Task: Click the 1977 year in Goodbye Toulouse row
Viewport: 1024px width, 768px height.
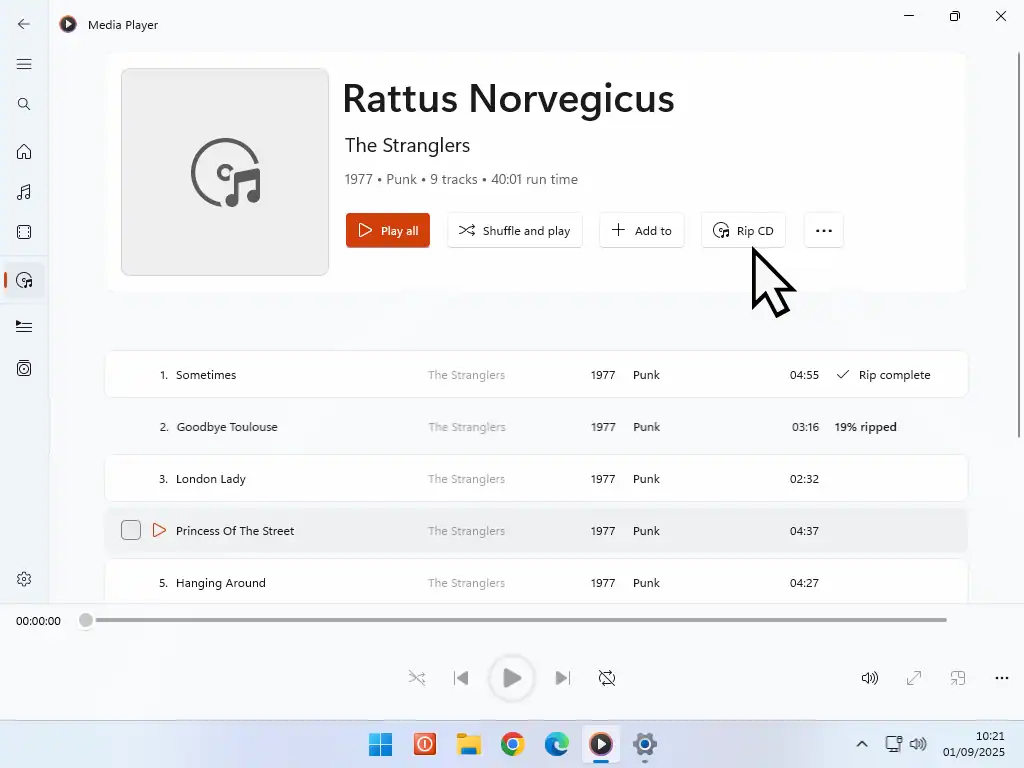Action: 603,427
